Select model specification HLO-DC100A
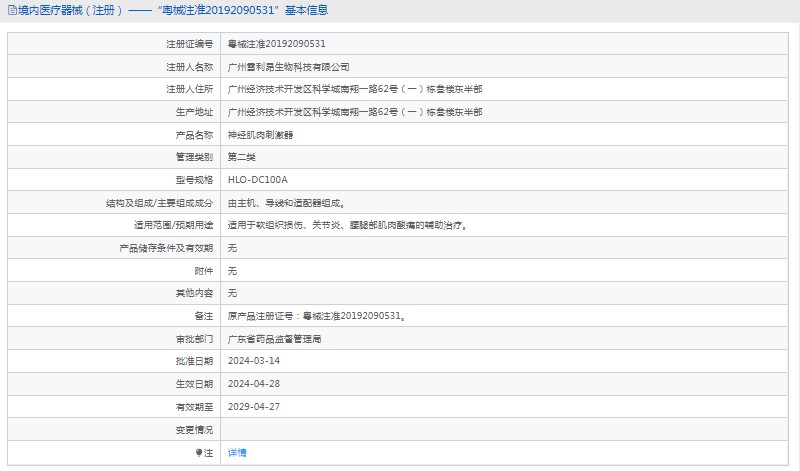 click(x=257, y=180)
